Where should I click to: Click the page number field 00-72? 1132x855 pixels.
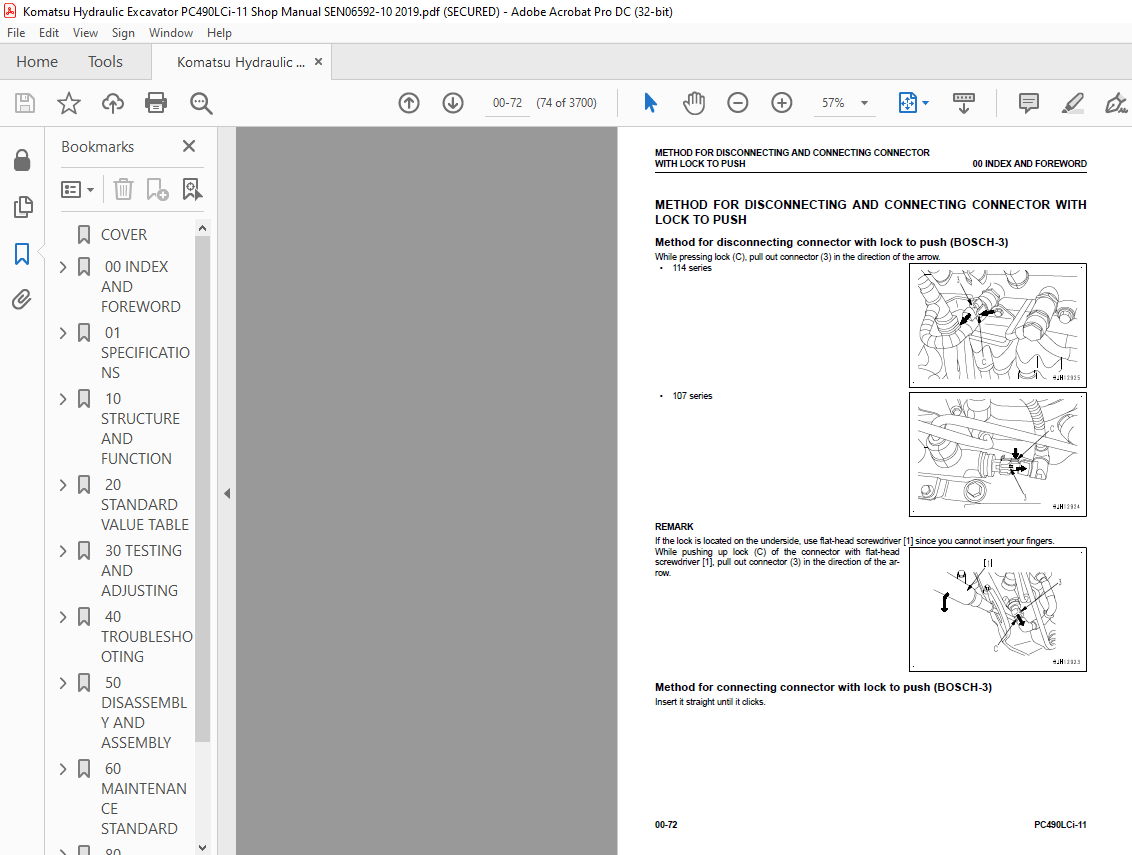point(507,103)
